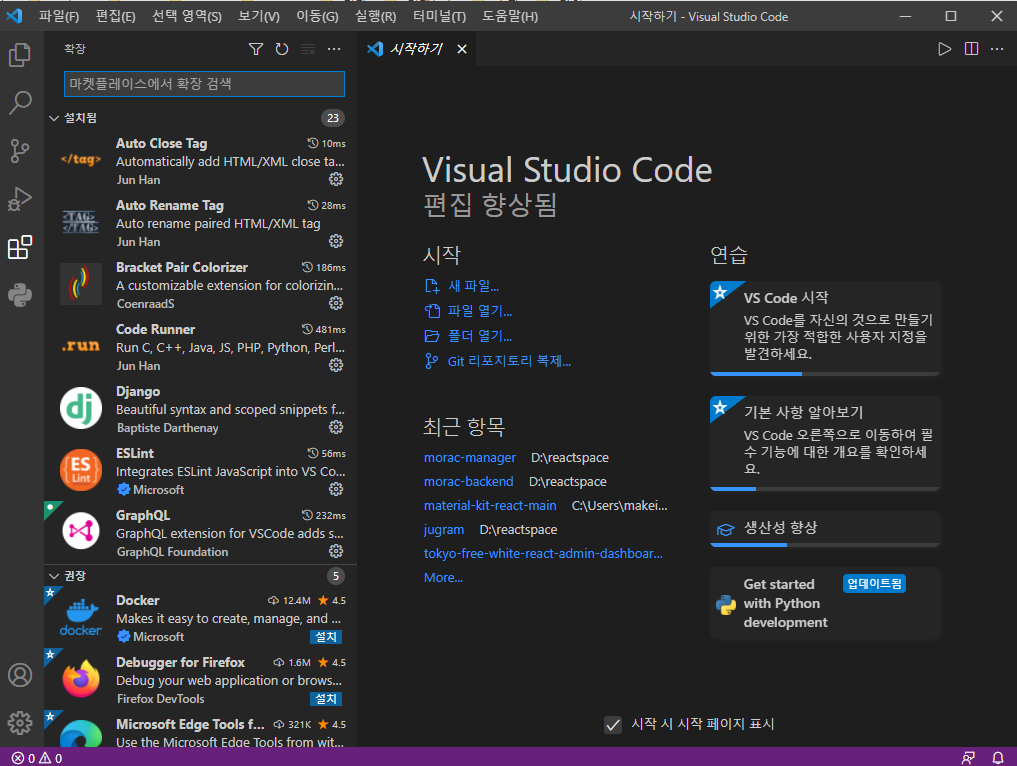Open recent project jugram
The width and height of the screenshot is (1017, 766).
click(x=444, y=530)
